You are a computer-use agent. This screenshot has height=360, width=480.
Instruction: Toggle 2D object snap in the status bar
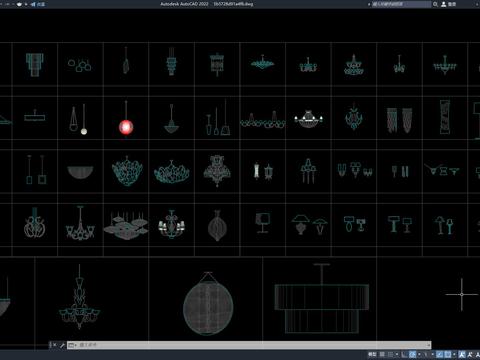point(448,354)
